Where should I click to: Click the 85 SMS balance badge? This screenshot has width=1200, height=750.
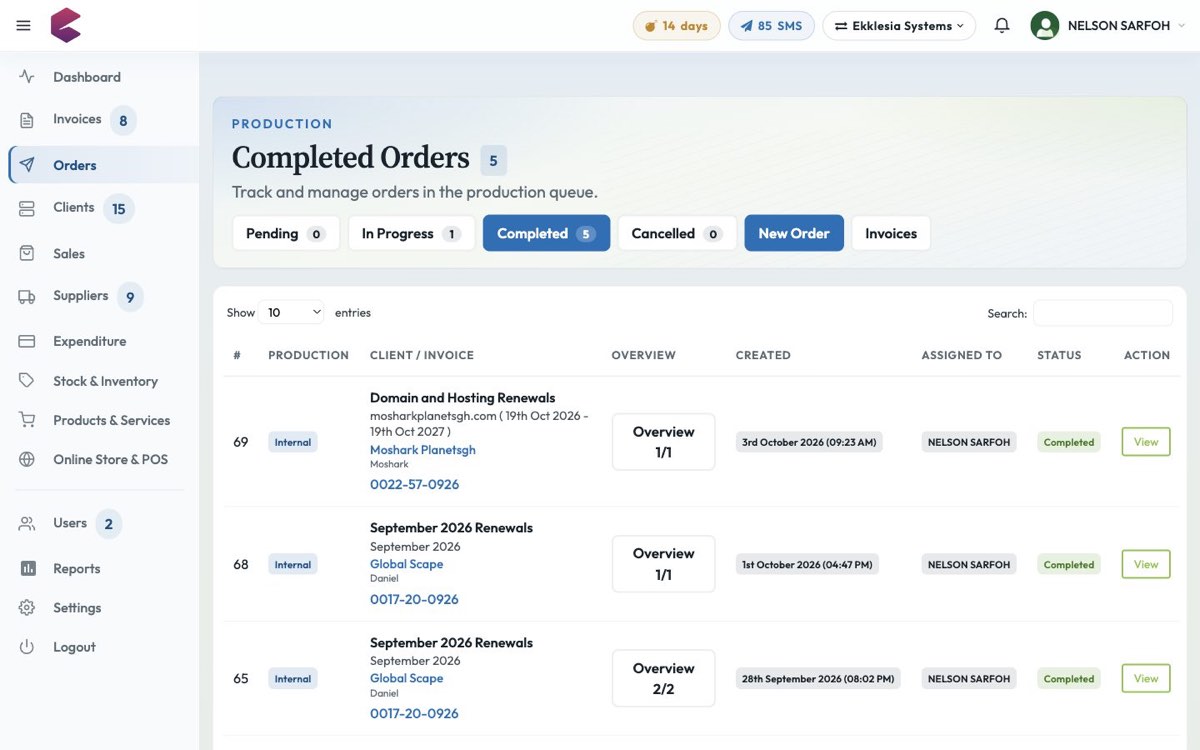tap(771, 26)
